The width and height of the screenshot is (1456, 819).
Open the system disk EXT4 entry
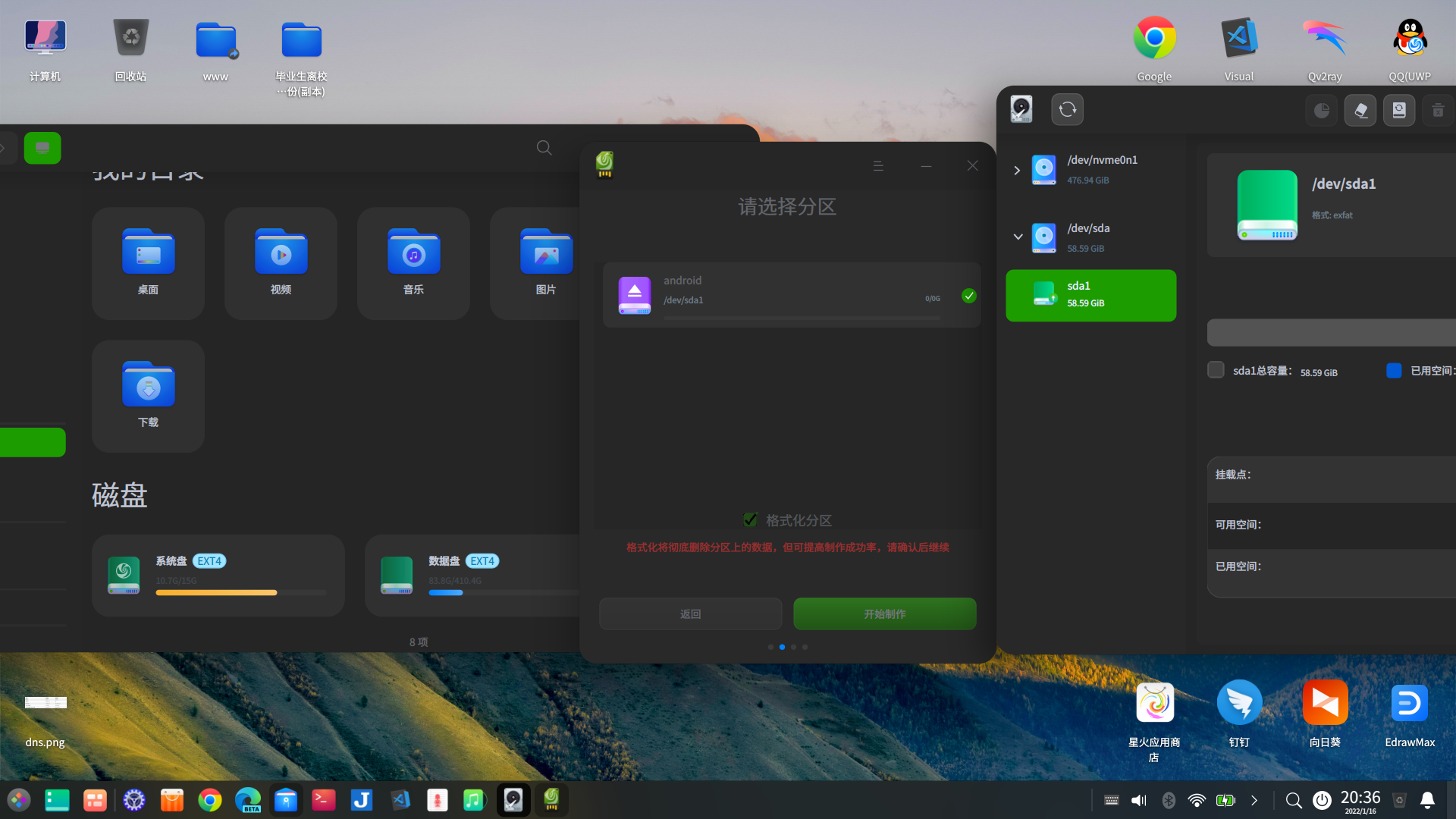pyautogui.click(x=218, y=575)
